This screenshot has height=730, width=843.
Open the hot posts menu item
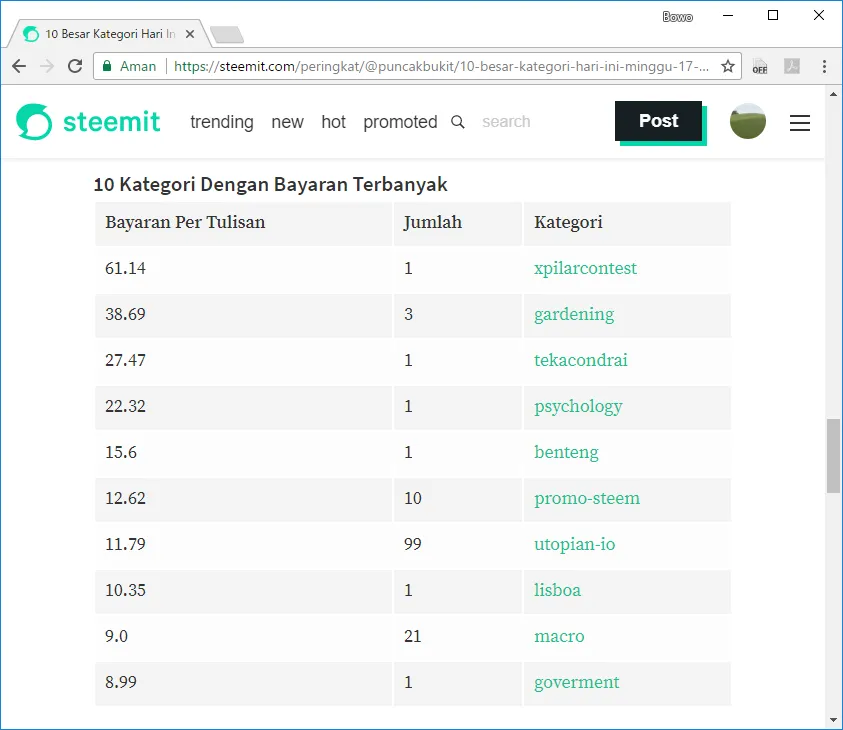[333, 122]
